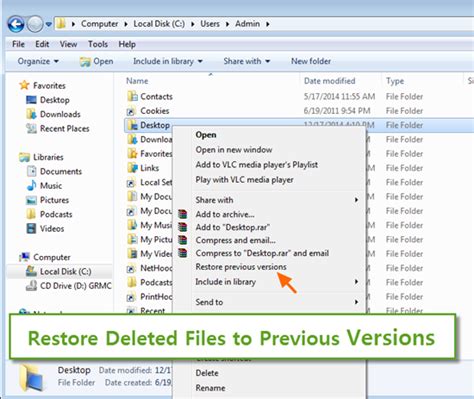This screenshot has height=399, width=474.
Task: Click the WinRAR icon beside Add to archive
Action: tap(182, 214)
